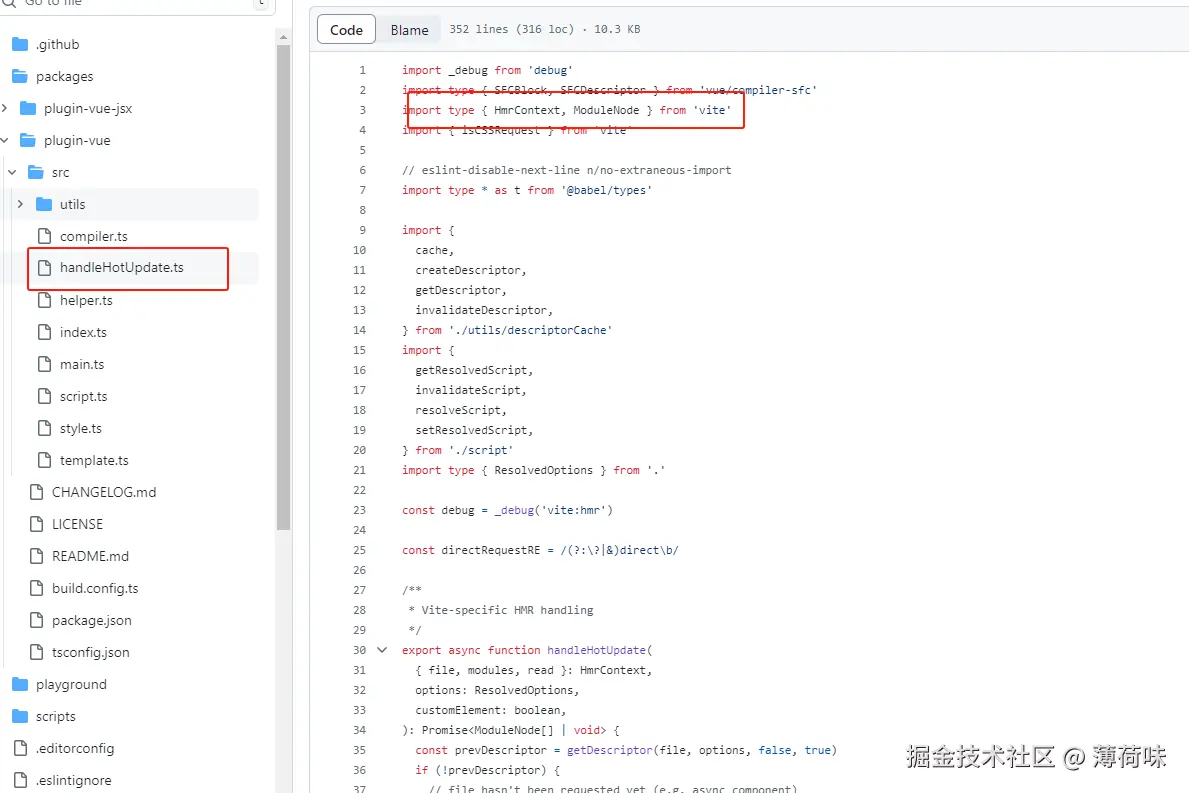Click the '10.3 KB' file size text
This screenshot has width=1189, height=793.
pyautogui.click(x=617, y=29)
